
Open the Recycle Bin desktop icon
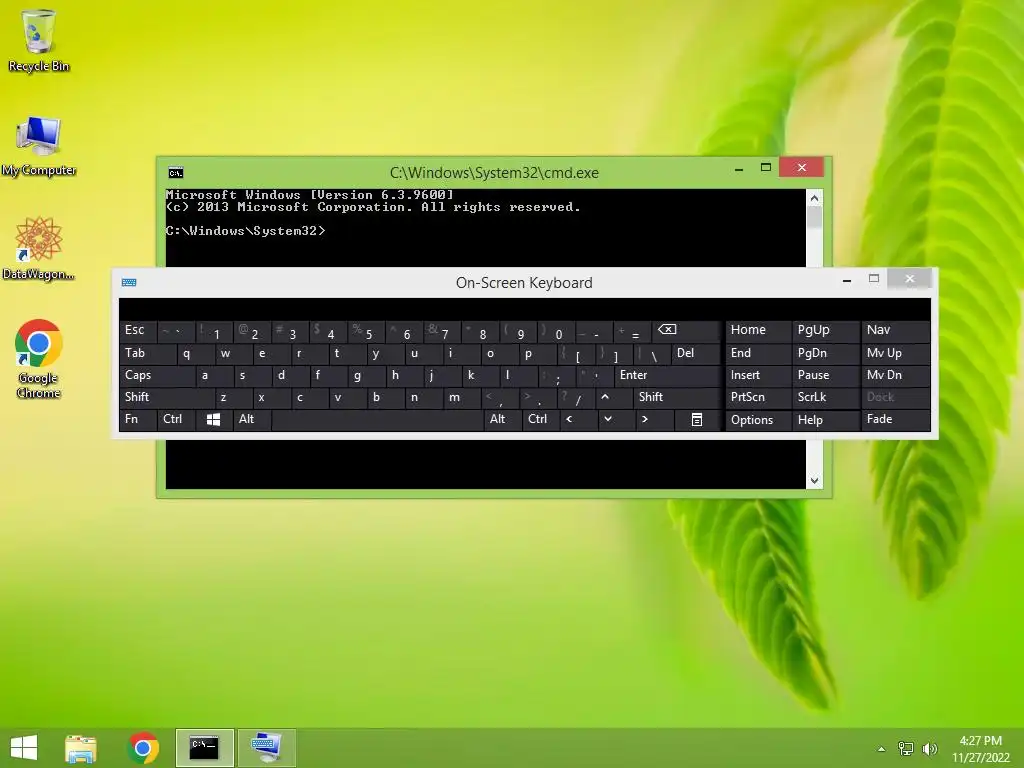click(39, 40)
